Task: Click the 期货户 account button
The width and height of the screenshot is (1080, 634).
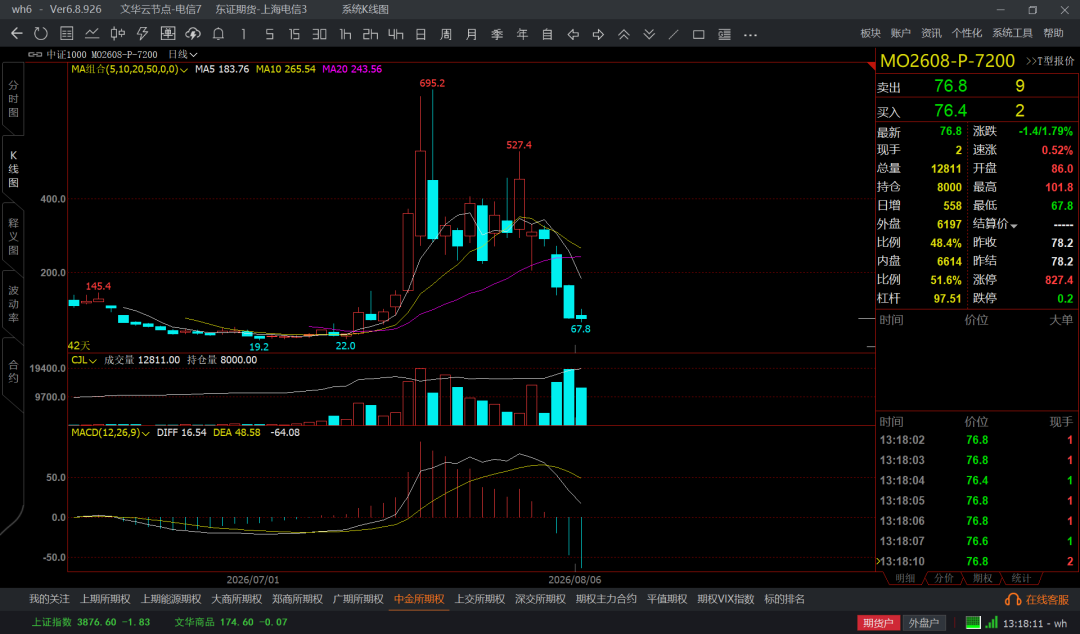Action: coord(878,623)
